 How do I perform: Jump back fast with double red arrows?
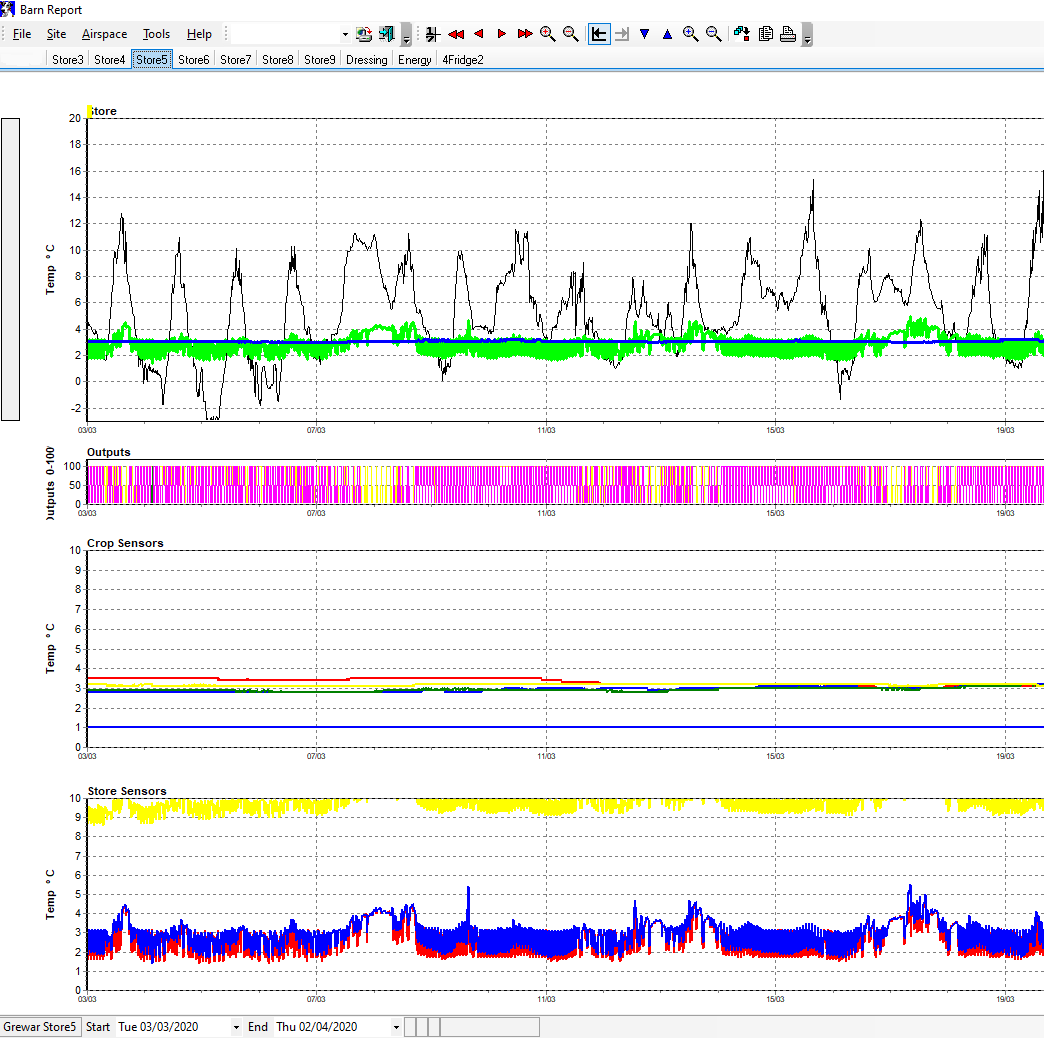coord(456,34)
